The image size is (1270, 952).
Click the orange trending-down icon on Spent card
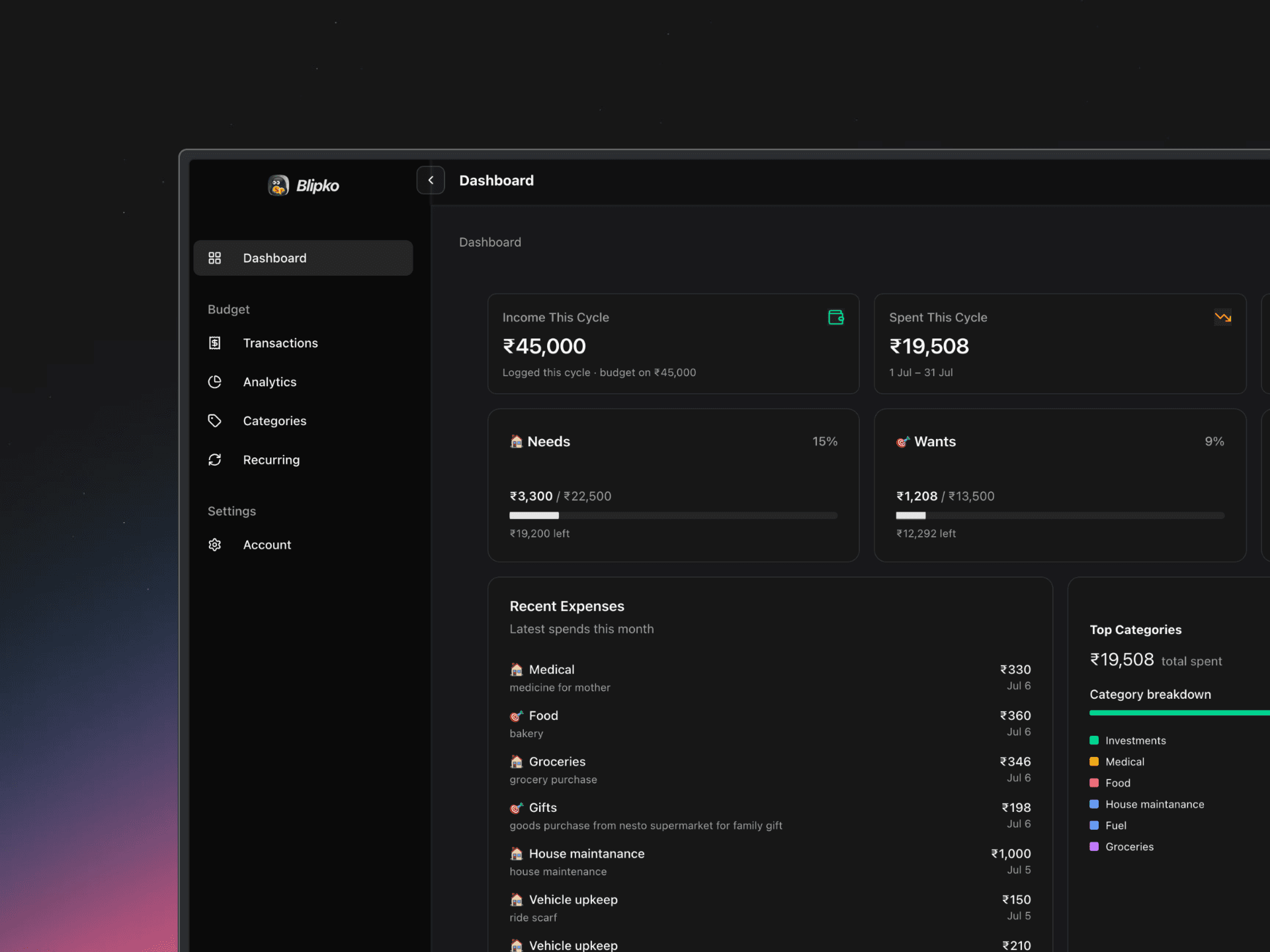pyautogui.click(x=1223, y=317)
